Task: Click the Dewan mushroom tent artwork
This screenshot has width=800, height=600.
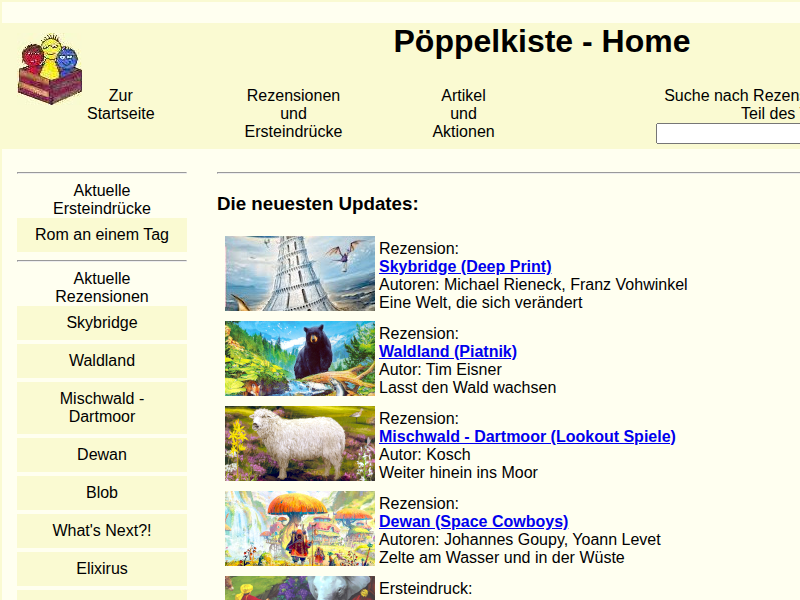Action: pyautogui.click(x=299, y=528)
